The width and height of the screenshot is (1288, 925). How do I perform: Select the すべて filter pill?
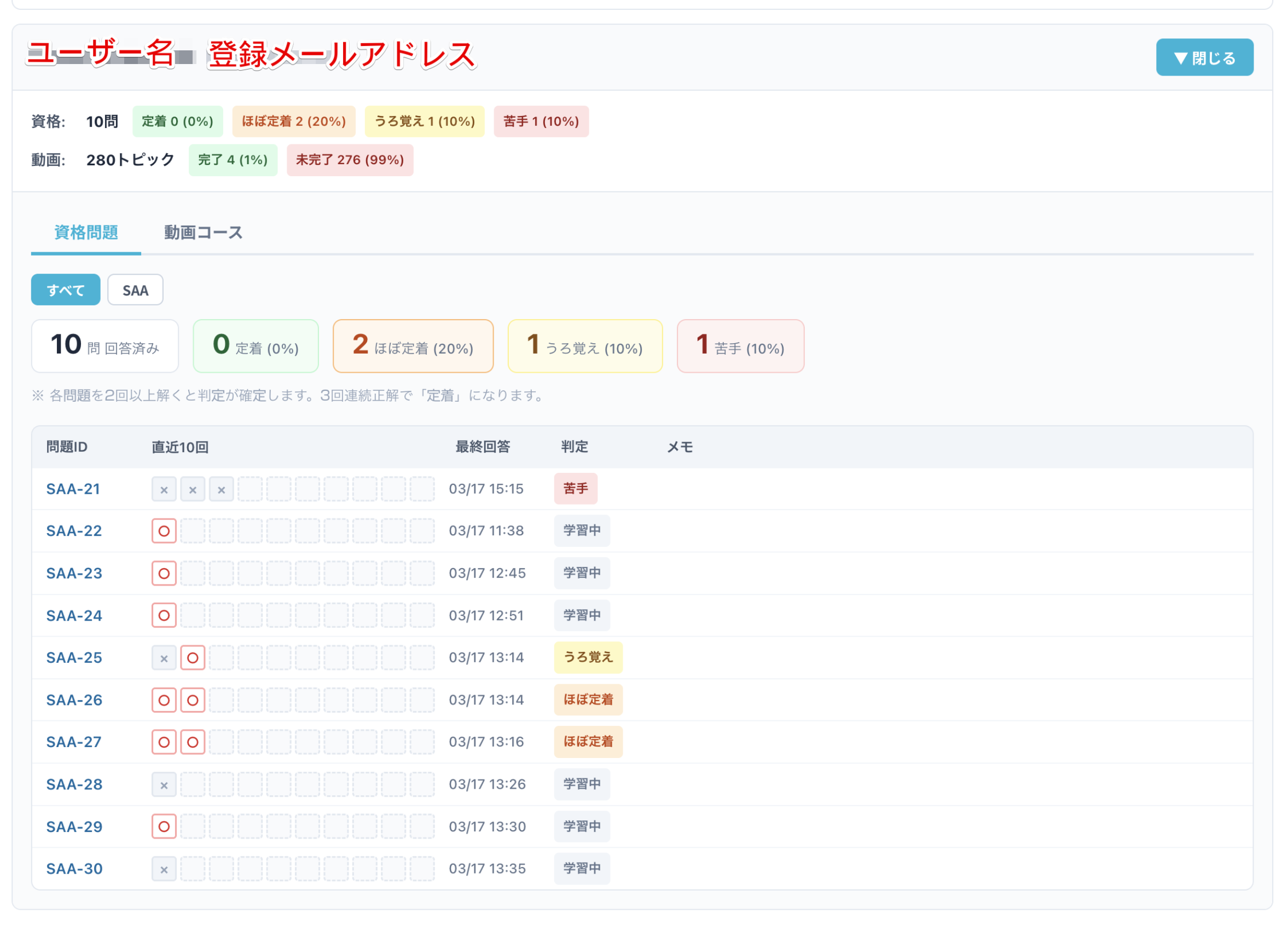coord(65,290)
